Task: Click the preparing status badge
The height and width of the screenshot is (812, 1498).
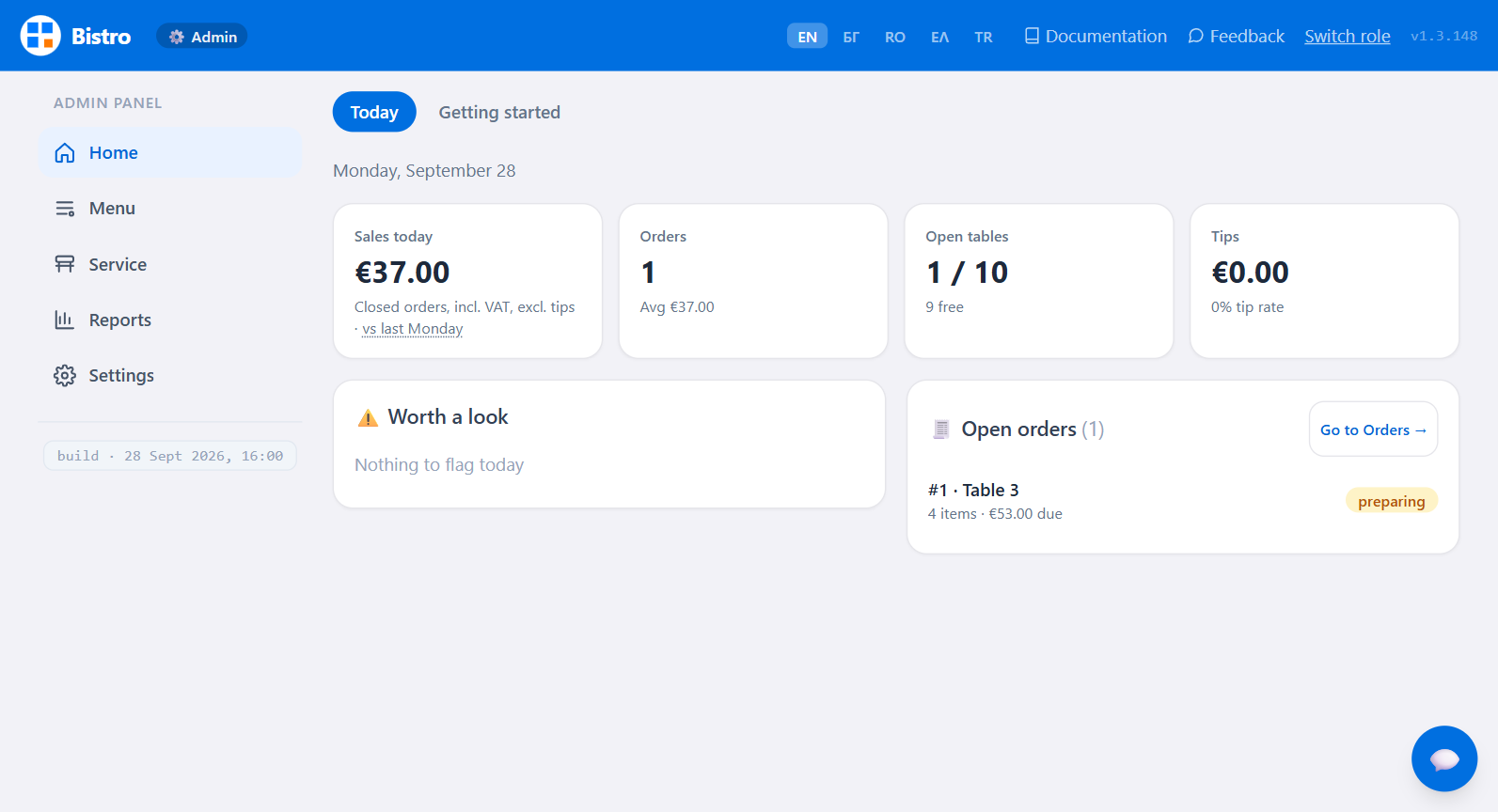Action: (1392, 501)
